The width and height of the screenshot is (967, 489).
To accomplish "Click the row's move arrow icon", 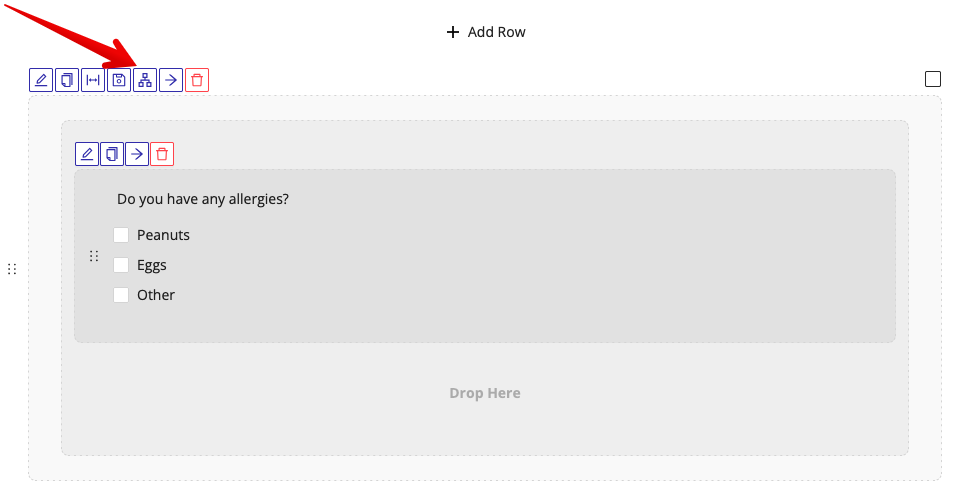I will 171,80.
